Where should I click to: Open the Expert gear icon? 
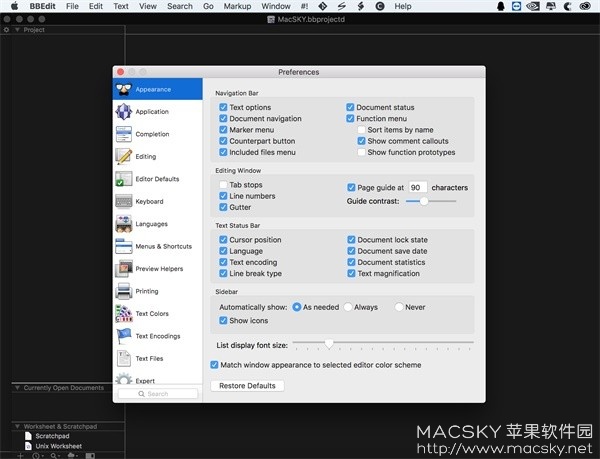pyautogui.click(x=124, y=379)
